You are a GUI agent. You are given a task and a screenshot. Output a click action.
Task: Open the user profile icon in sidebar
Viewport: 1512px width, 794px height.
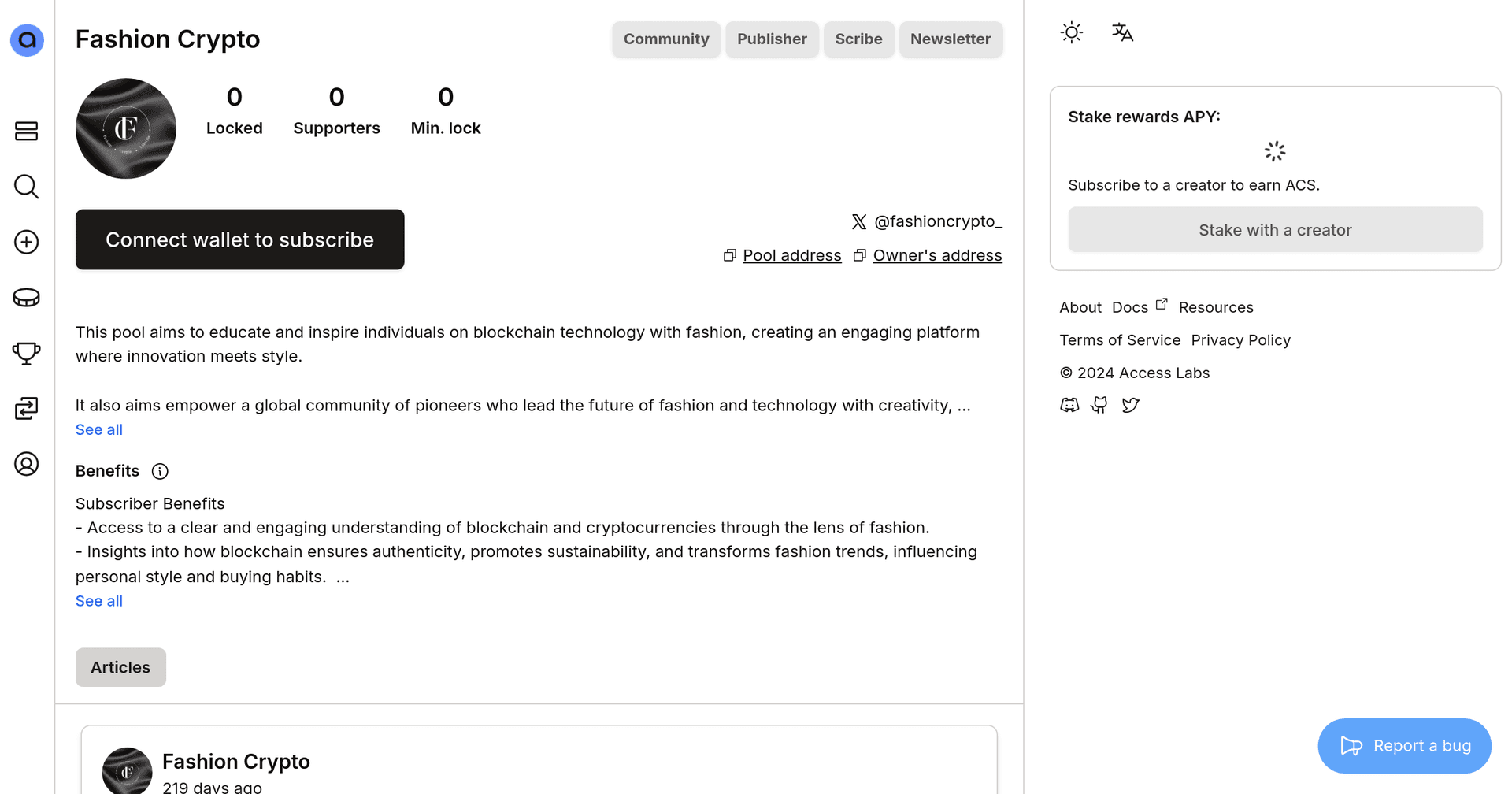[26, 464]
